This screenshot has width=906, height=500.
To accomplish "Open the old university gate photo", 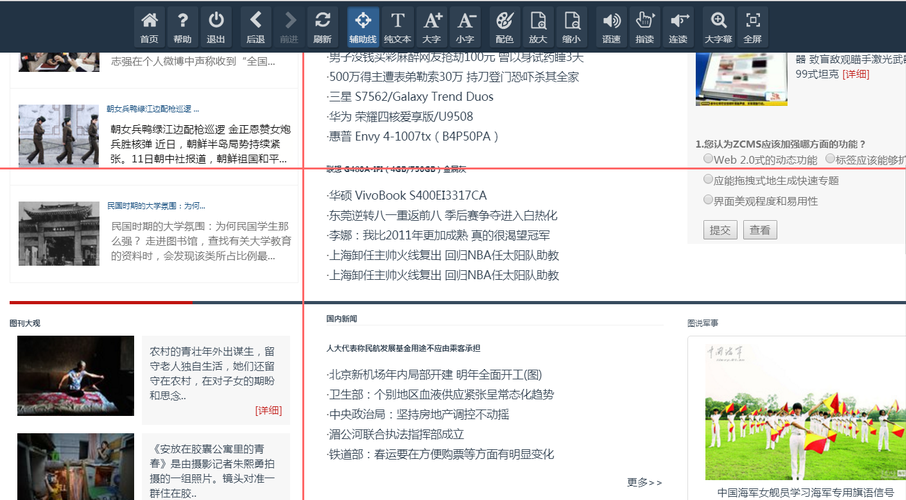I will tap(58, 234).
